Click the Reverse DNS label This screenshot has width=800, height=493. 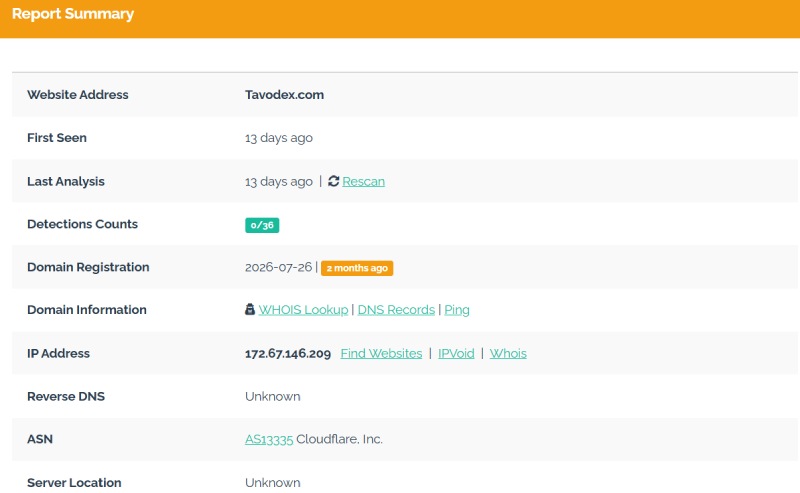click(x=66, y=397)
